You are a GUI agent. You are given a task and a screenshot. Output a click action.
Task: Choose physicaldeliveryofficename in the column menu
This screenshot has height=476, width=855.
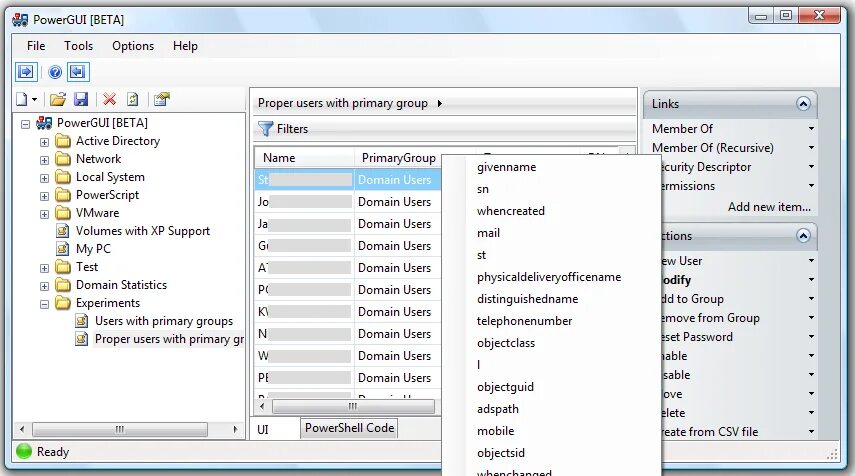coord(549,277)
